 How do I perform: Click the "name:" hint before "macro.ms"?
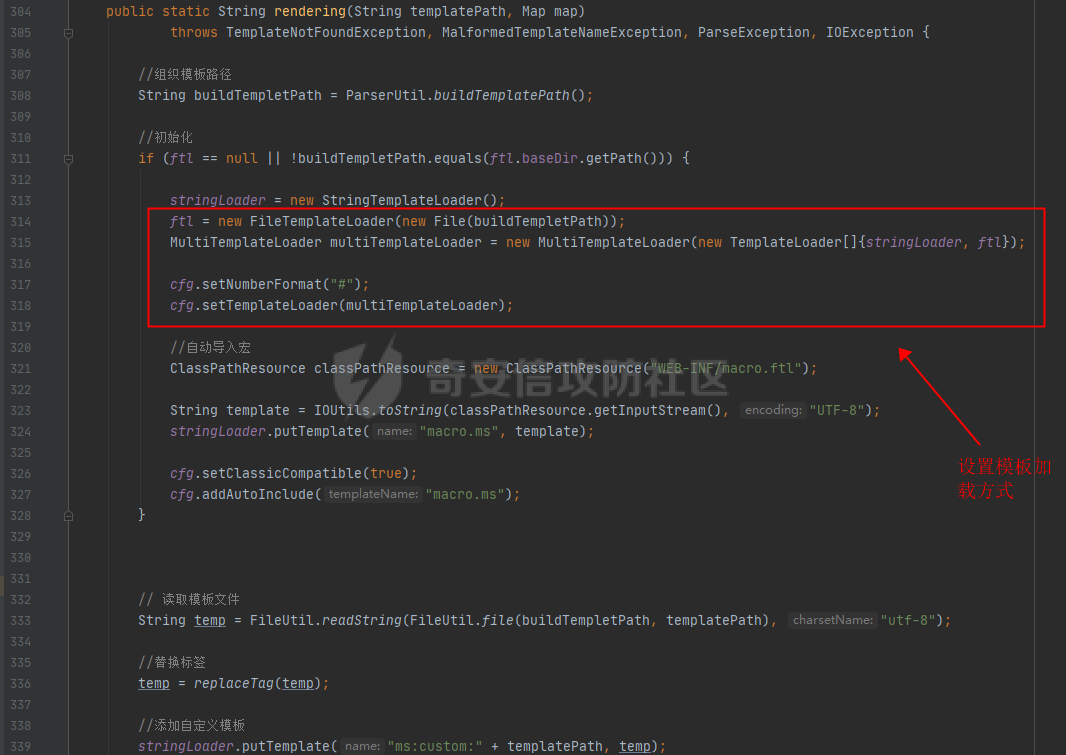click(395, 432)
